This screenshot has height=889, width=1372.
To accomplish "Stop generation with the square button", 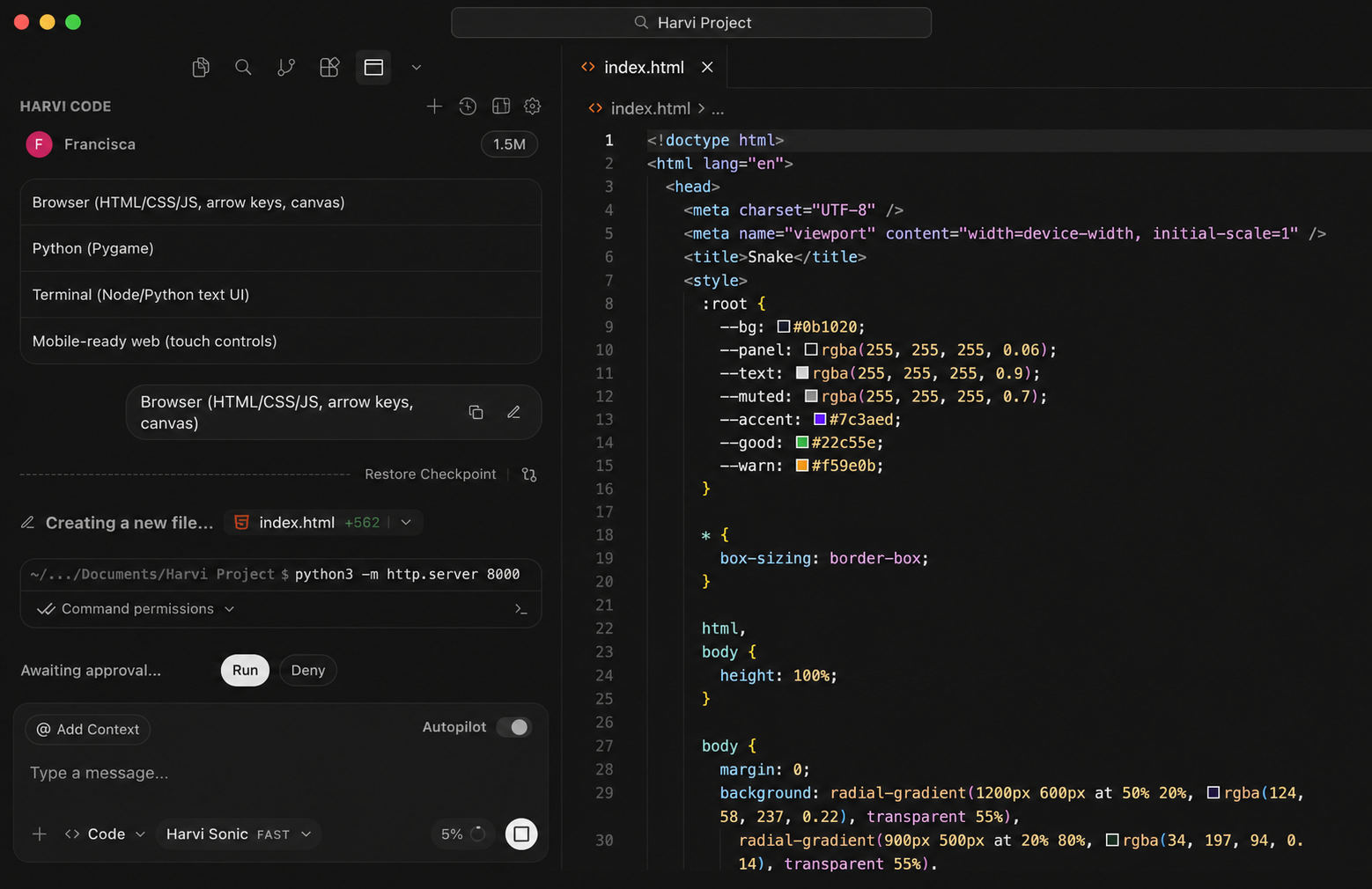I will click(521, 834).
